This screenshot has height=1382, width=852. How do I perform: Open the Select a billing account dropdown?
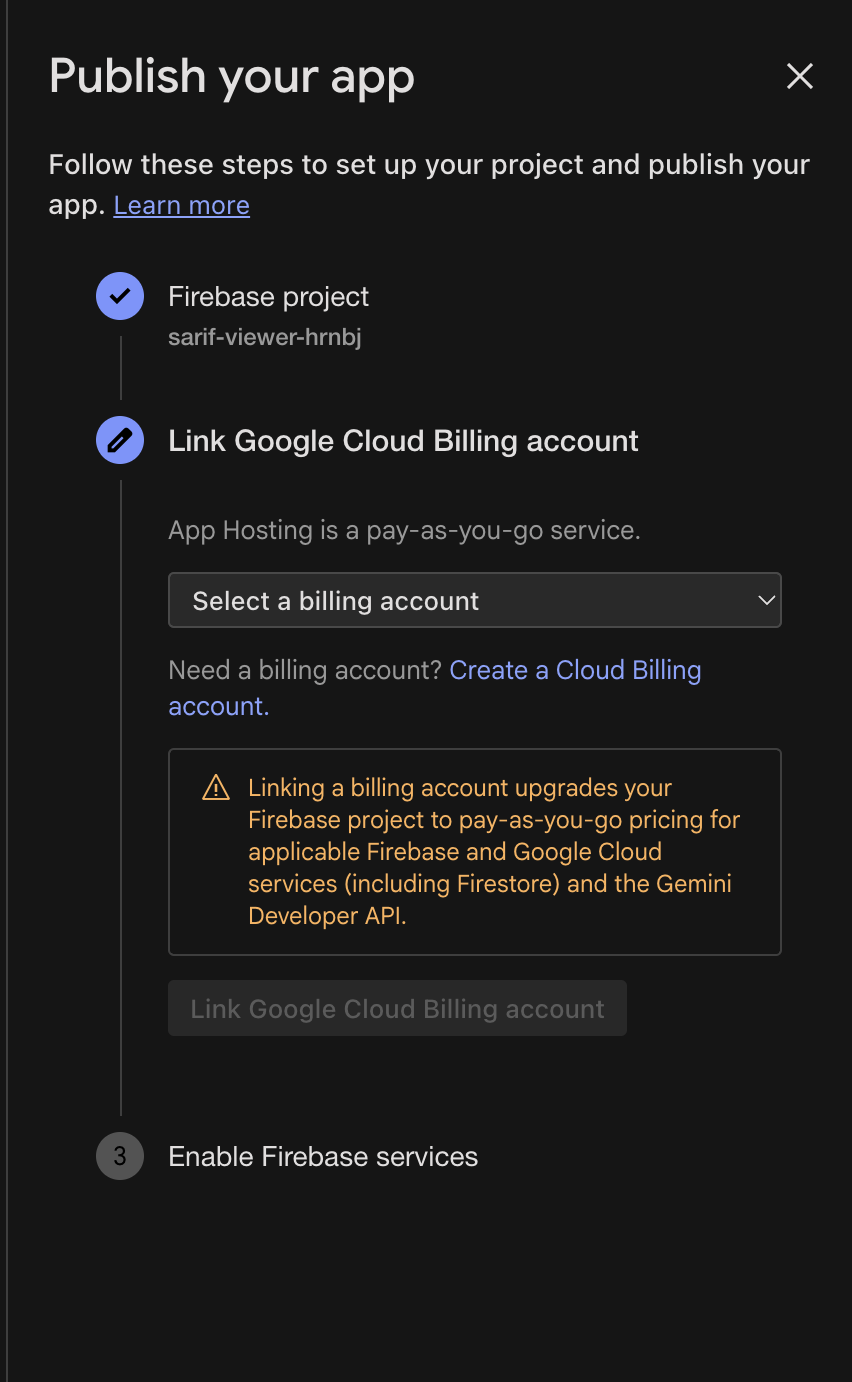474,600
